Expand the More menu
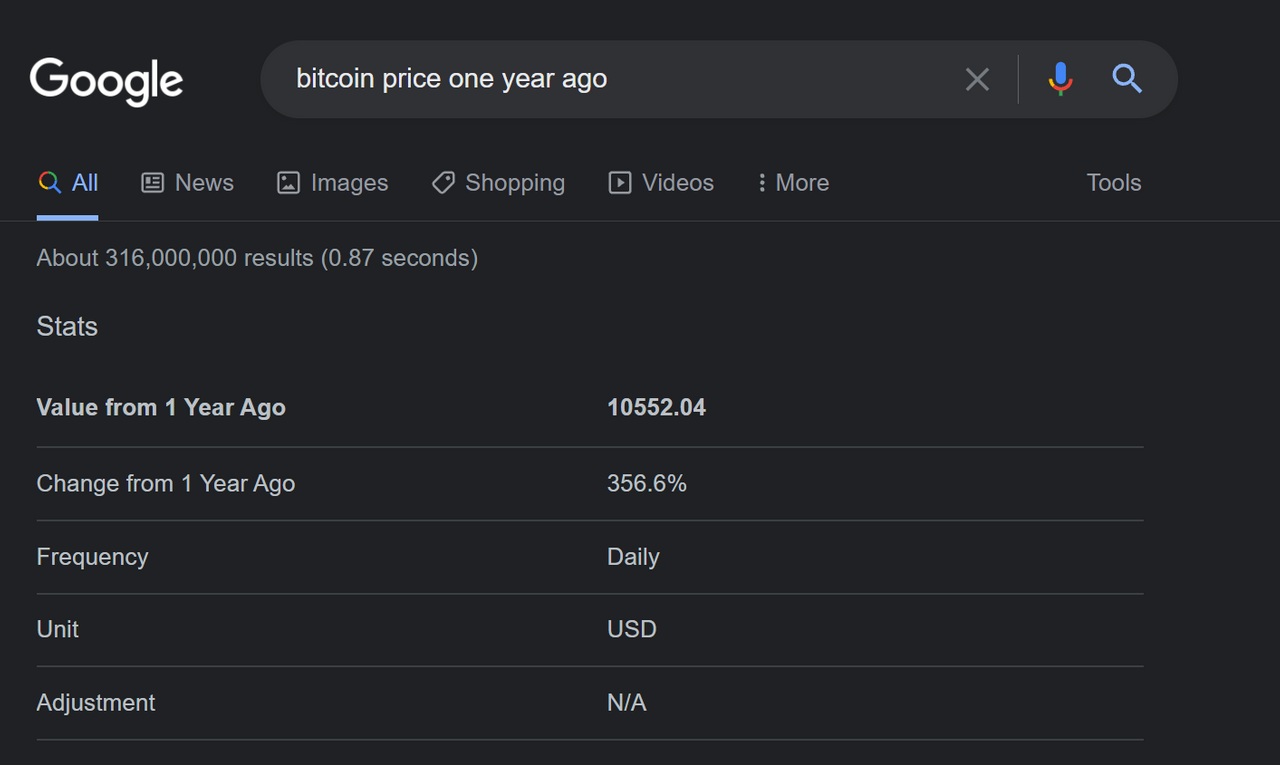The image size is (1280, 765). click(793, 183)
